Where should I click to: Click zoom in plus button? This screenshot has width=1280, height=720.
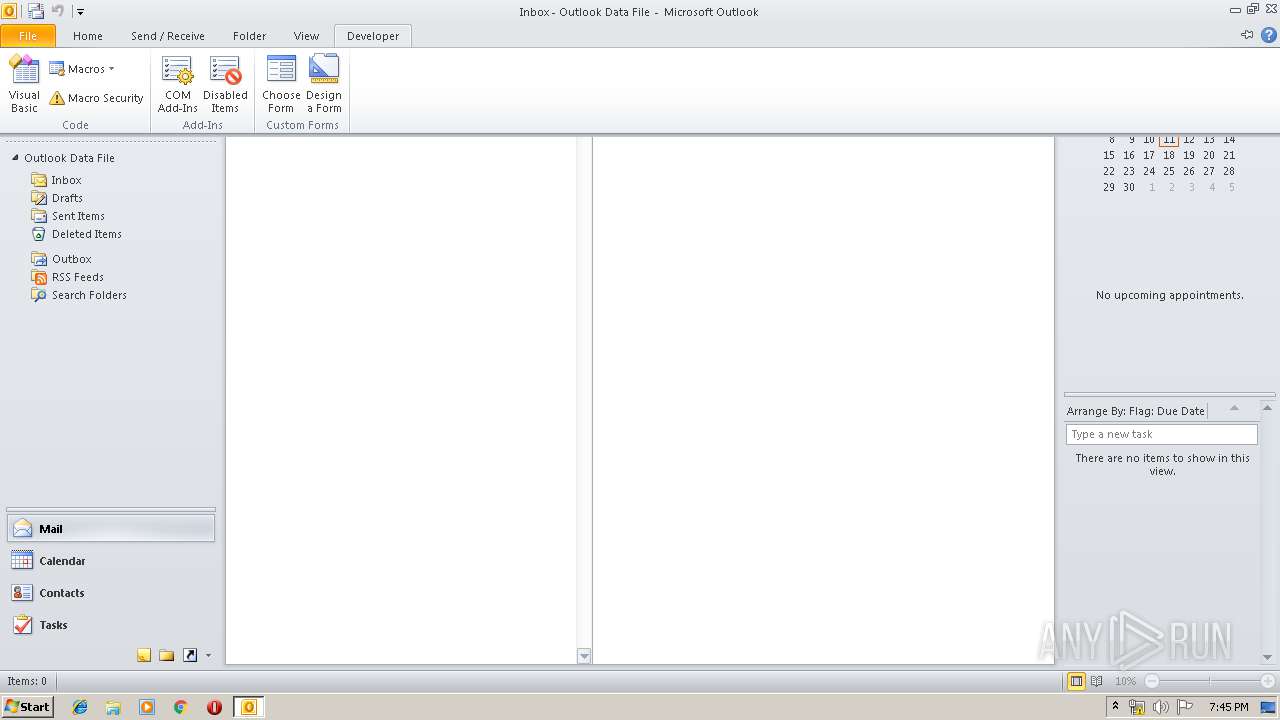1268,681
